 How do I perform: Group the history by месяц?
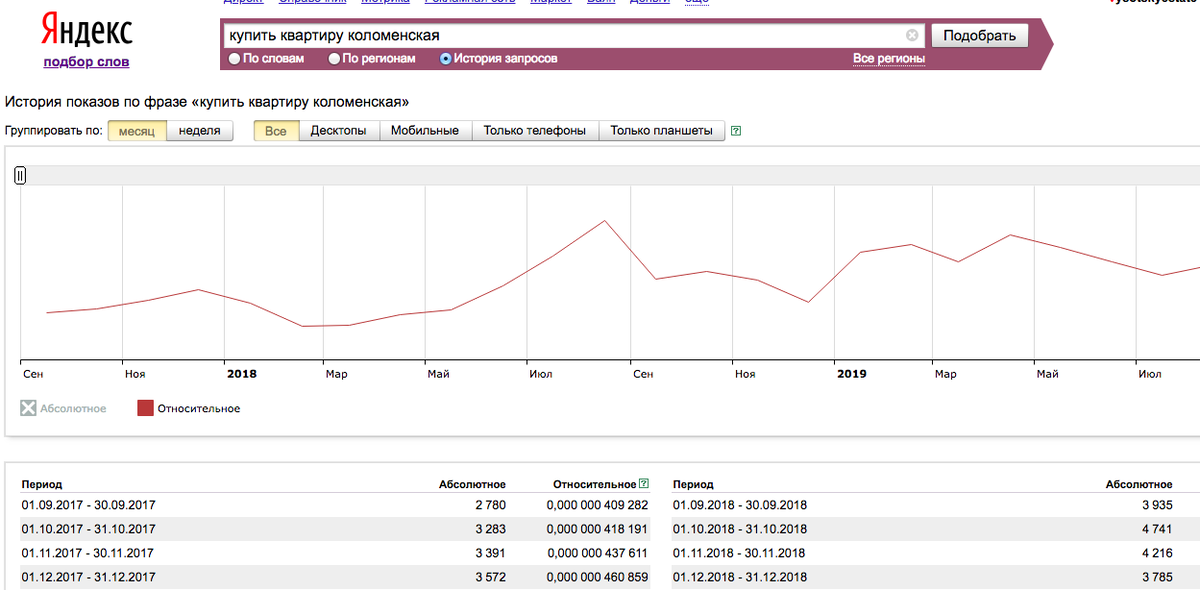137,131
